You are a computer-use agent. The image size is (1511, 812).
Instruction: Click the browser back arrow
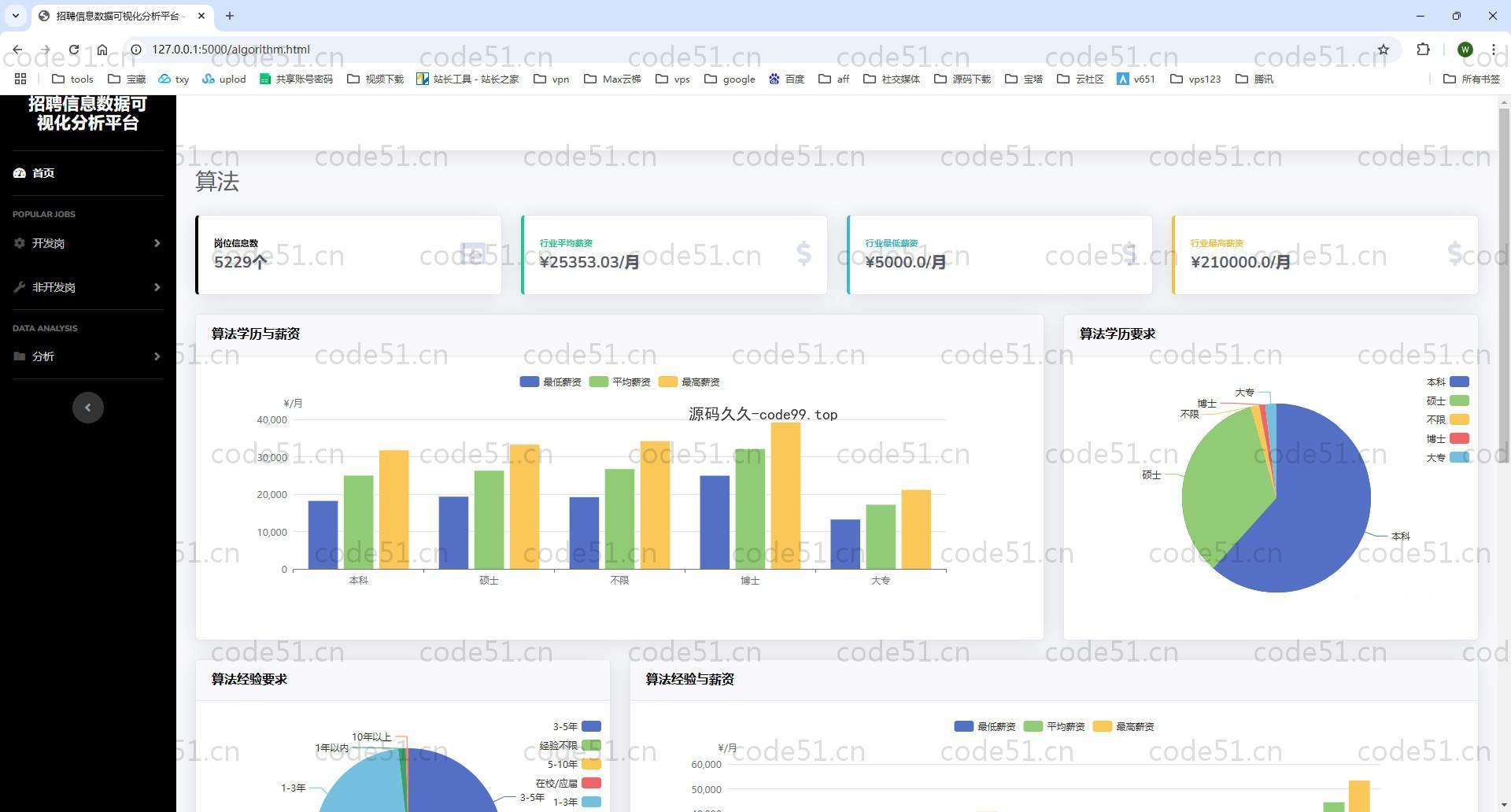[x=17, y=50]
